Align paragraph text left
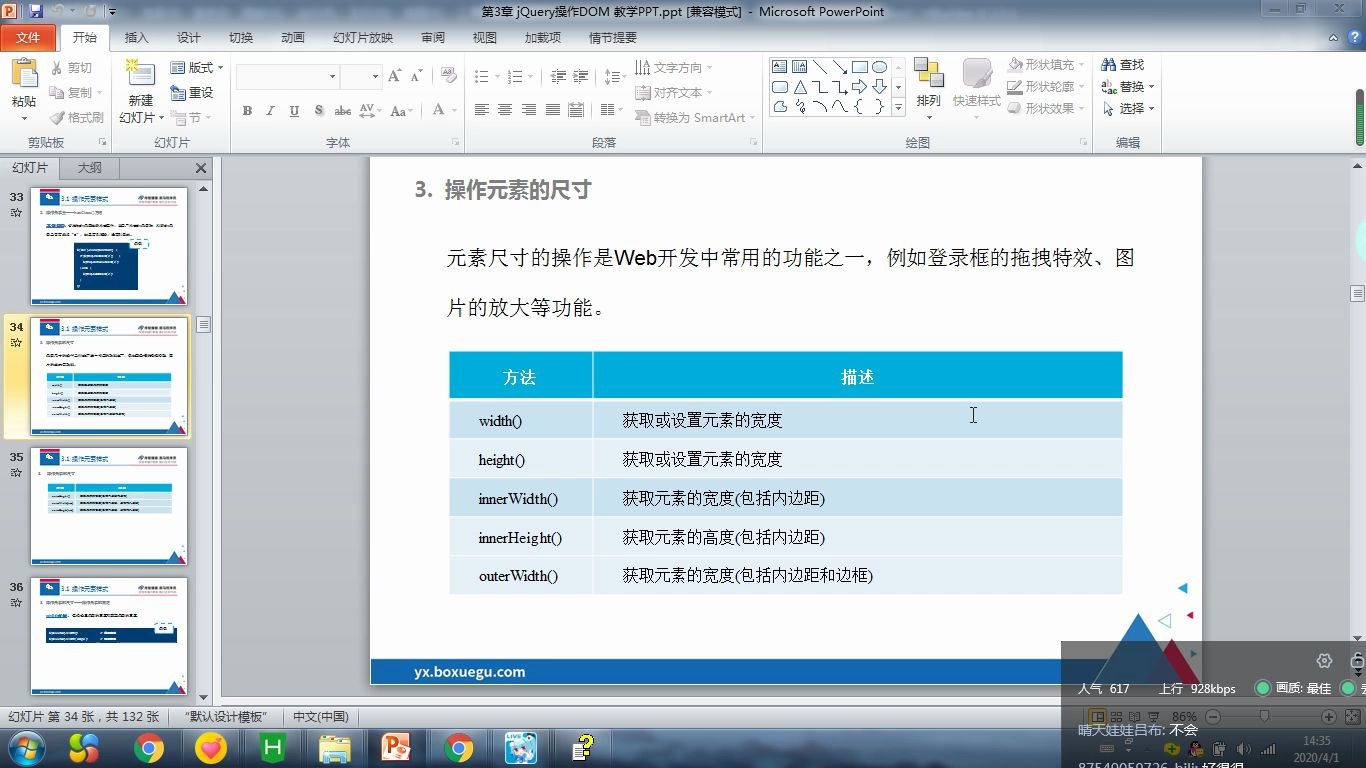 point(482,110)
